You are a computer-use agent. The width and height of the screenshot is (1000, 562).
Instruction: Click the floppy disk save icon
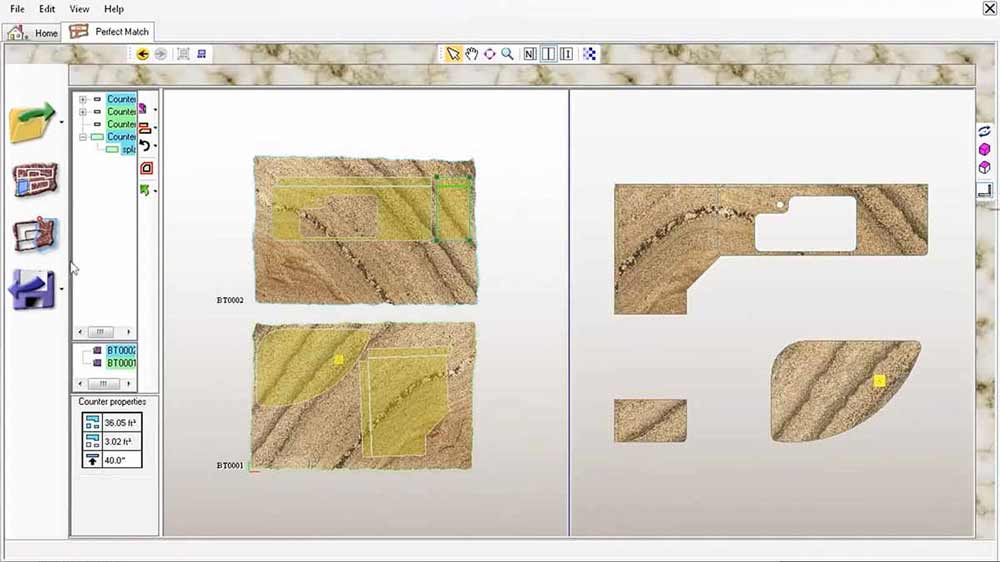coord(32,289)
